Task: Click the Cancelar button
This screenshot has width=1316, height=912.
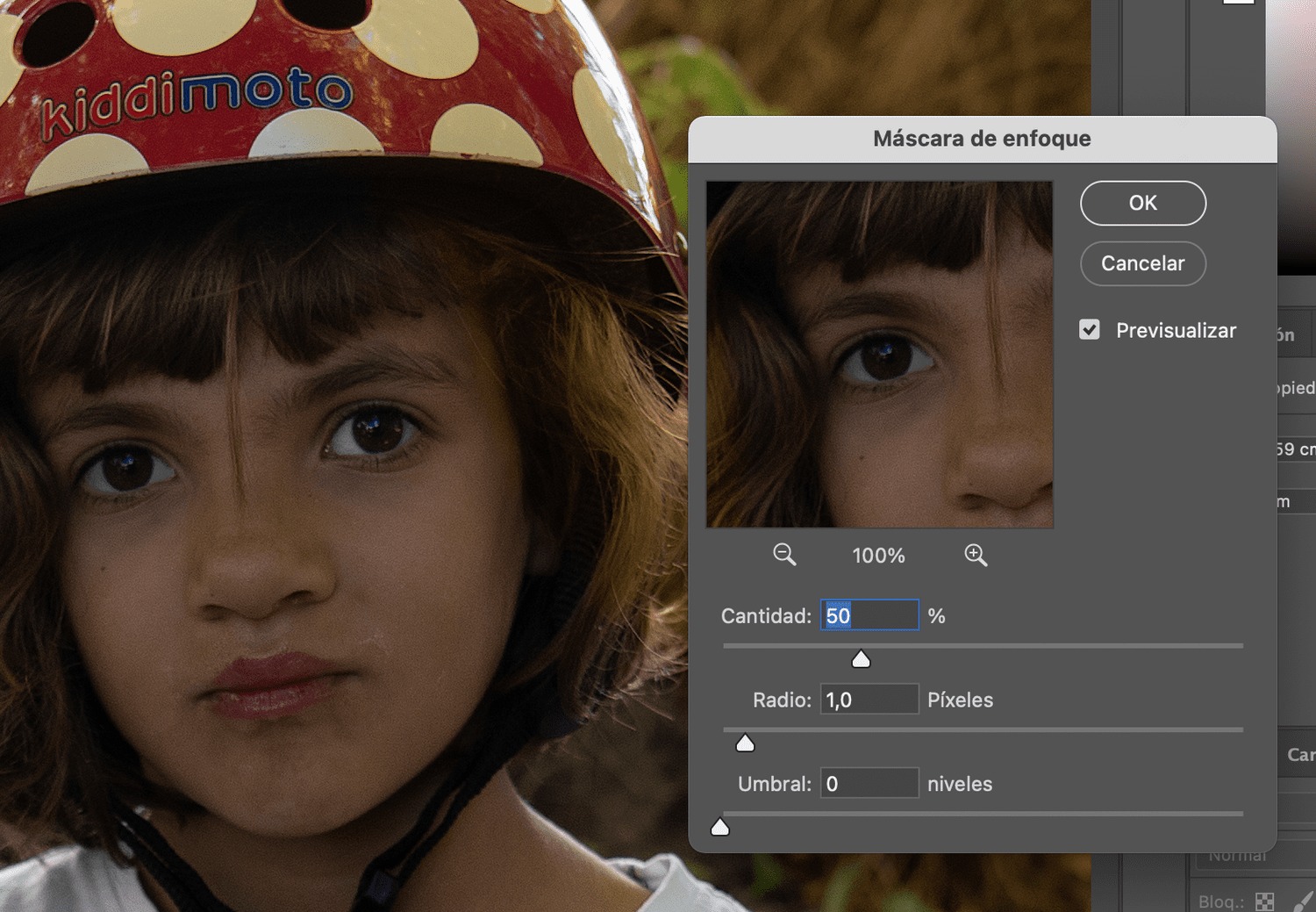Action: [1142, 263]
